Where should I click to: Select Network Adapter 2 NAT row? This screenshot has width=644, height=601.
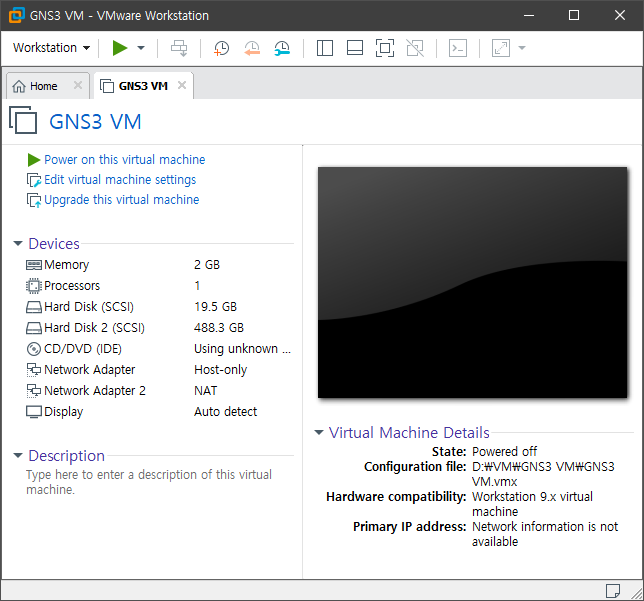click(x=158, y=391)
